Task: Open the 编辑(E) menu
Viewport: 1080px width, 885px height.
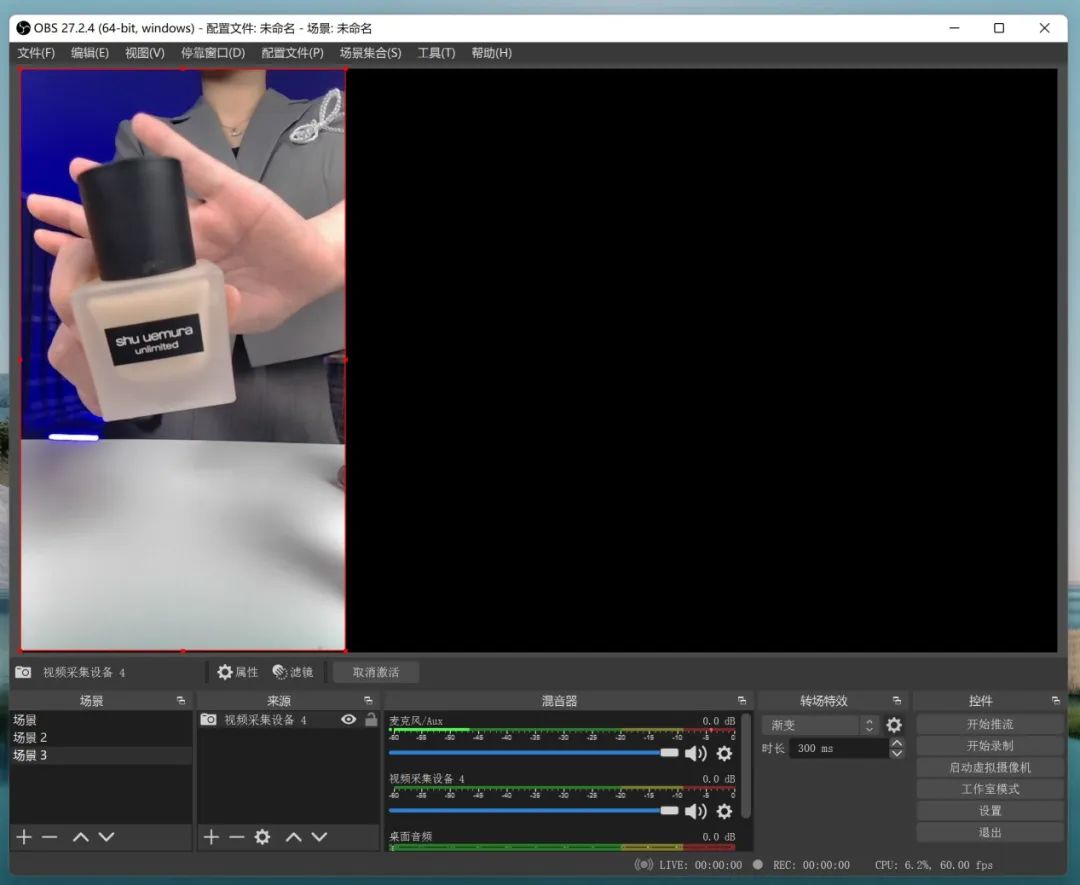Action: pyautogui.click(x=90, y=53)
